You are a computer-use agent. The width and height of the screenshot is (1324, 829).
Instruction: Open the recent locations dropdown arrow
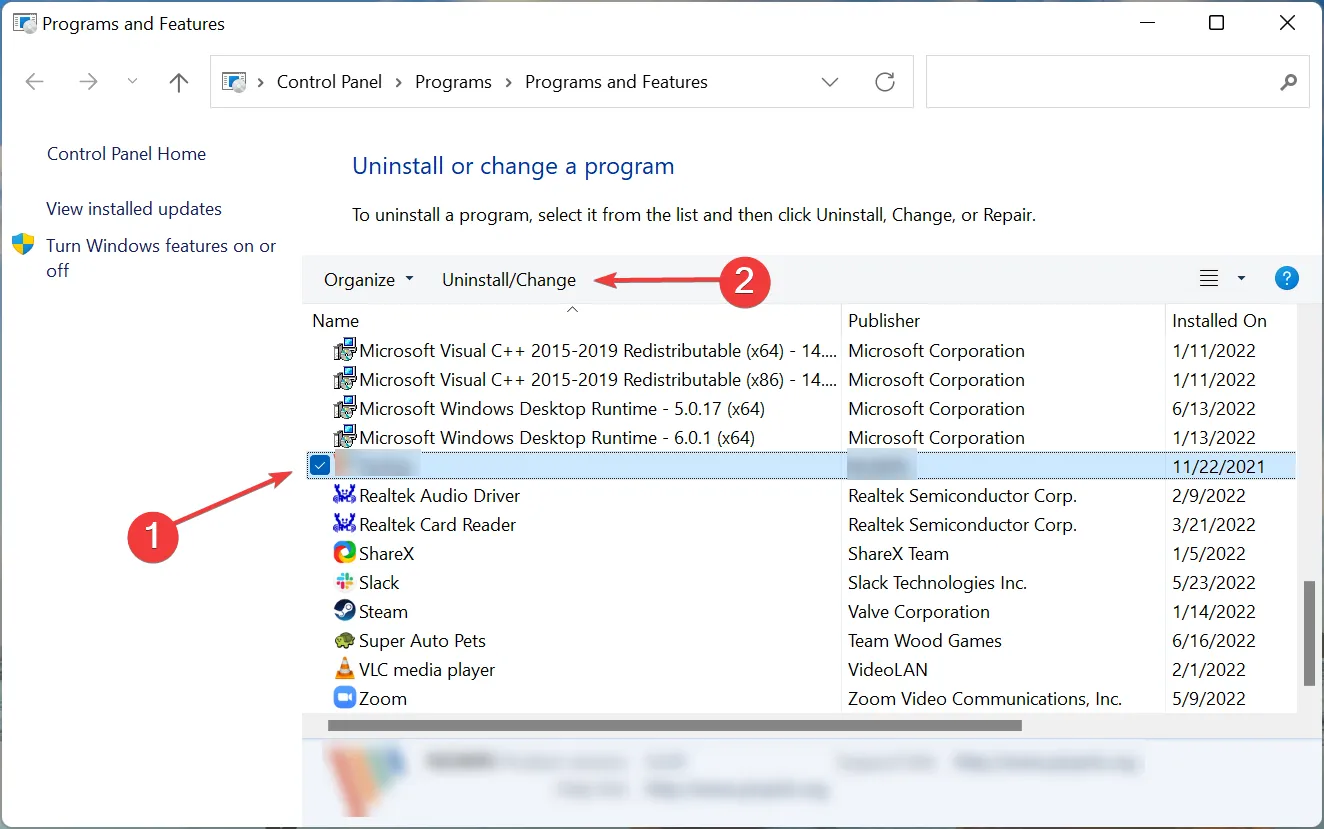coord(133,82)
